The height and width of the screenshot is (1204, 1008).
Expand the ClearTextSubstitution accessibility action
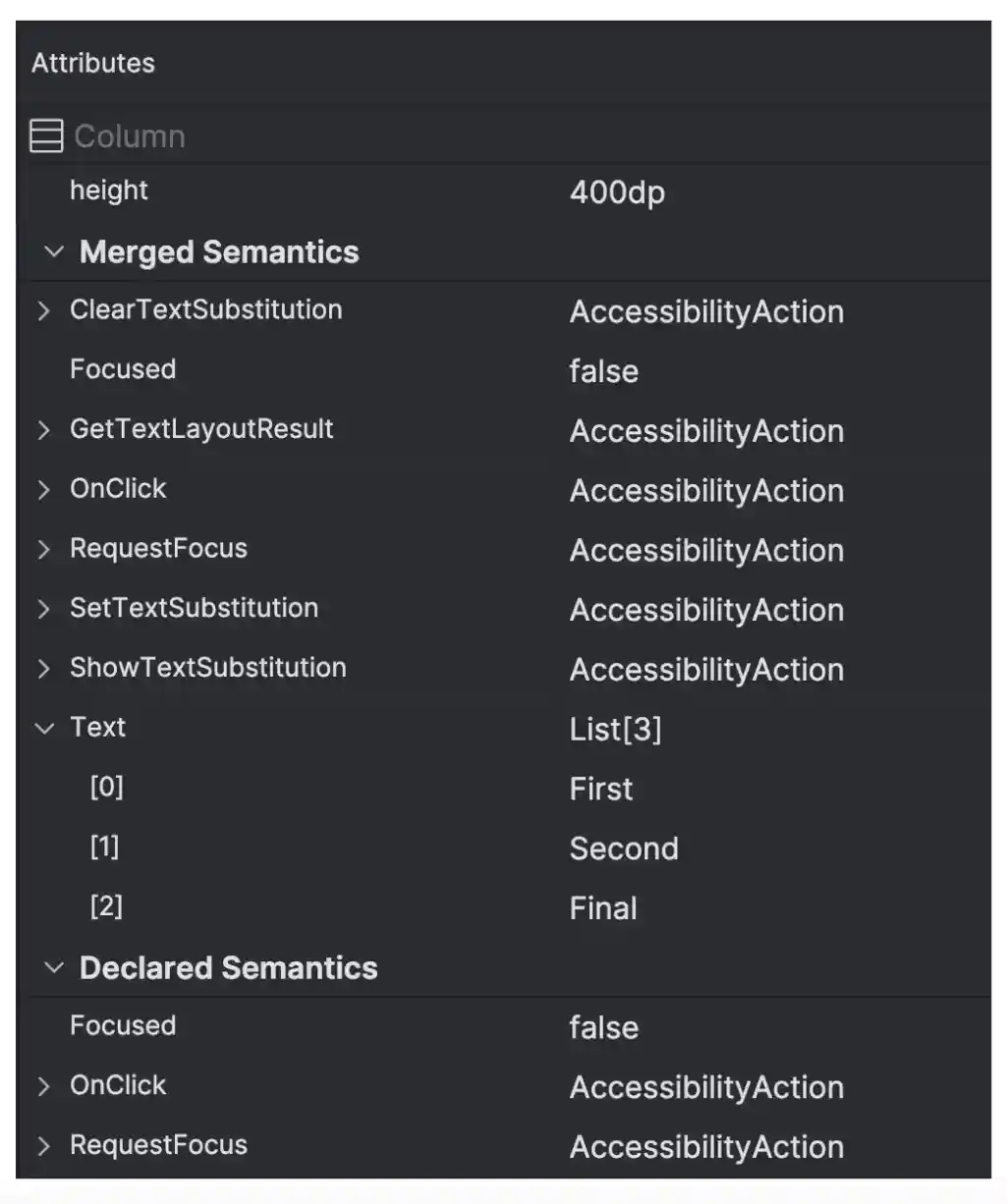pos(44,310)
